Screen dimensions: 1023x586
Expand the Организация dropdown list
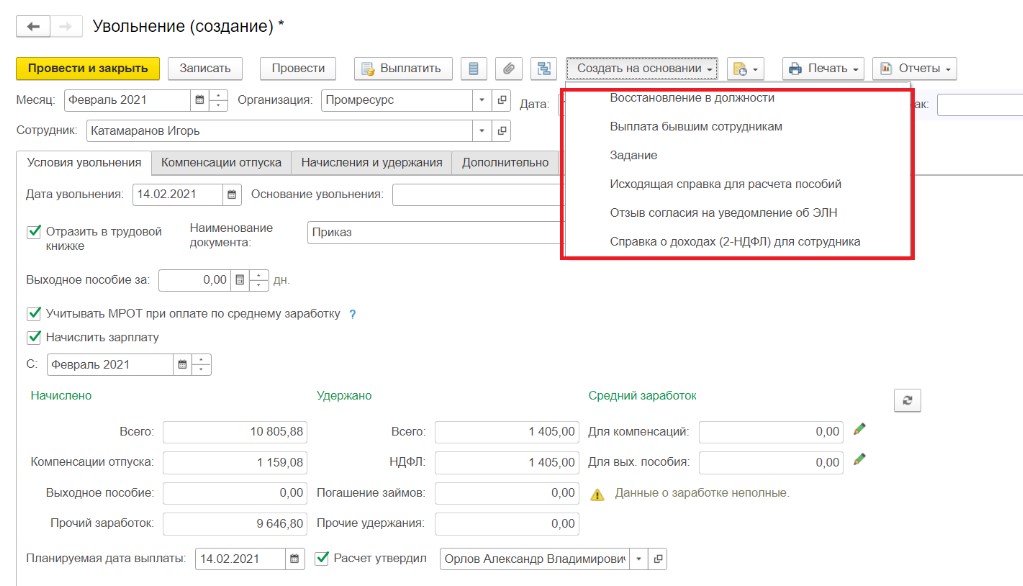click(x=481, y=100)
